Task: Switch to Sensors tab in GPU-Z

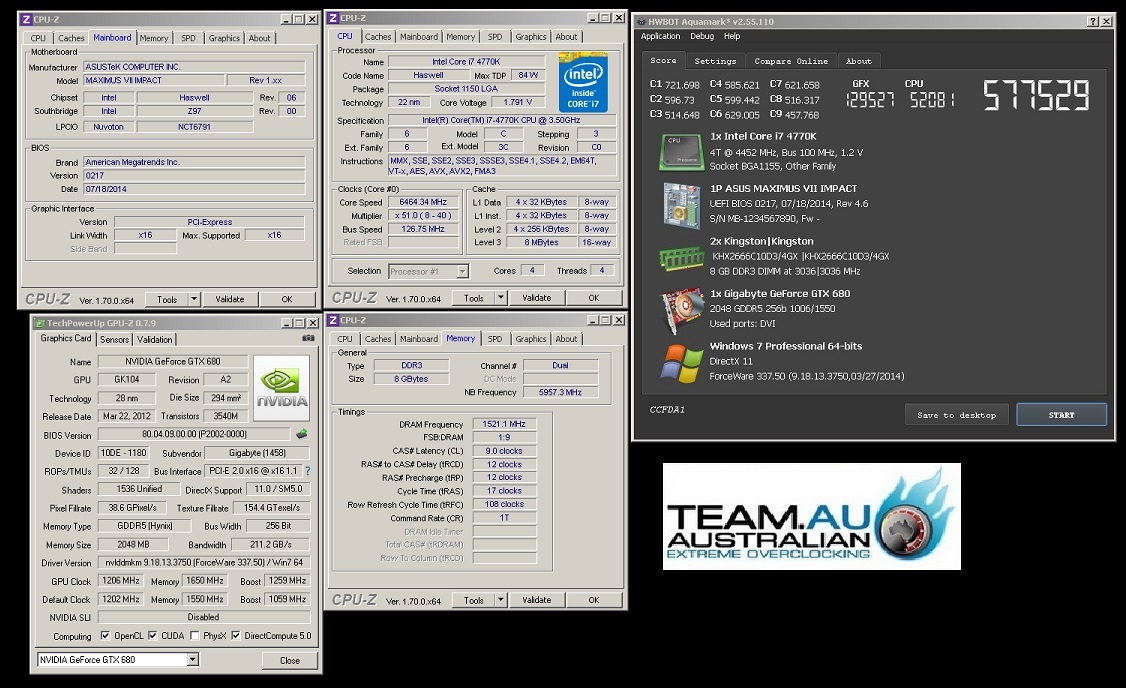Action: coord(114,340)
